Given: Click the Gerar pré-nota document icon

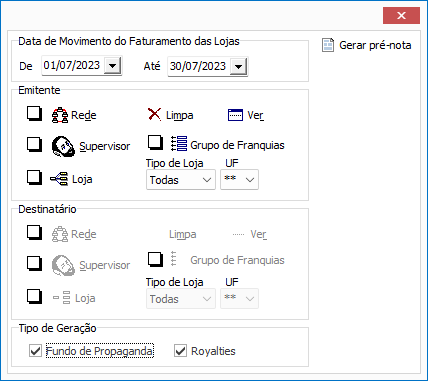Looking at the screenshot, I should point(328,45).
